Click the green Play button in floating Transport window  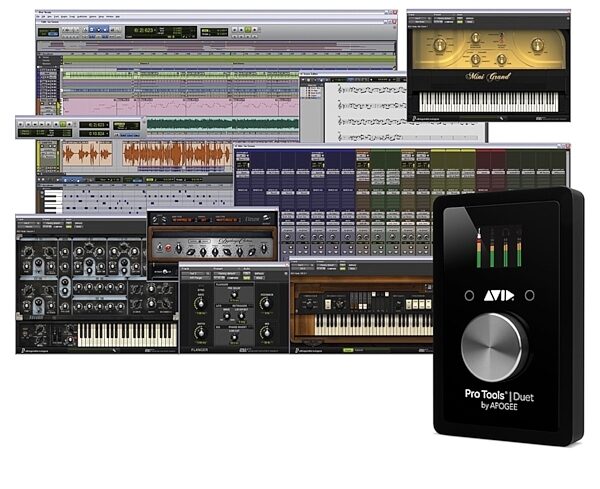(63, 124)
